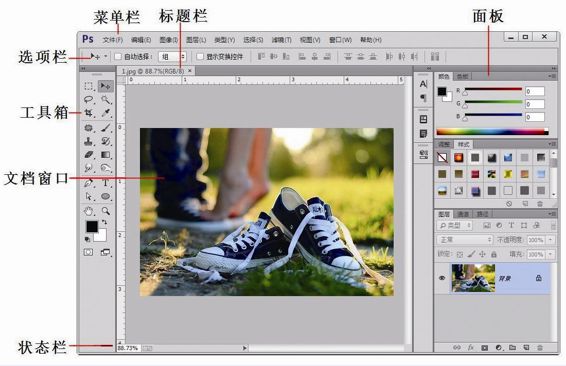The width and height of the screenshot is (566, 366).
Task: Open the fill 填充 slider arrow
Action: [x=550, y=254]
